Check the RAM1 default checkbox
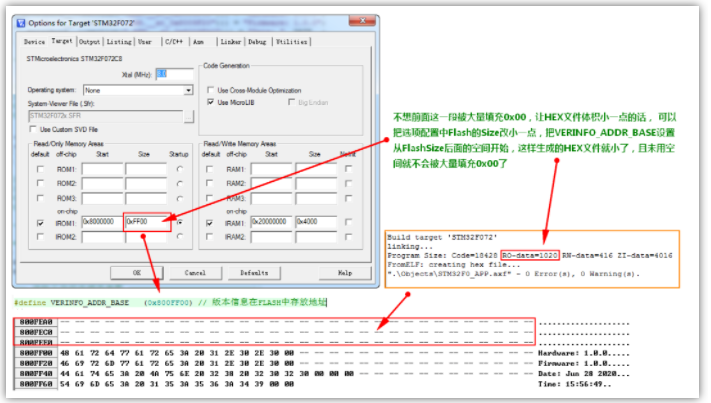This screenshot has height=403, width=711. point(209,169)
